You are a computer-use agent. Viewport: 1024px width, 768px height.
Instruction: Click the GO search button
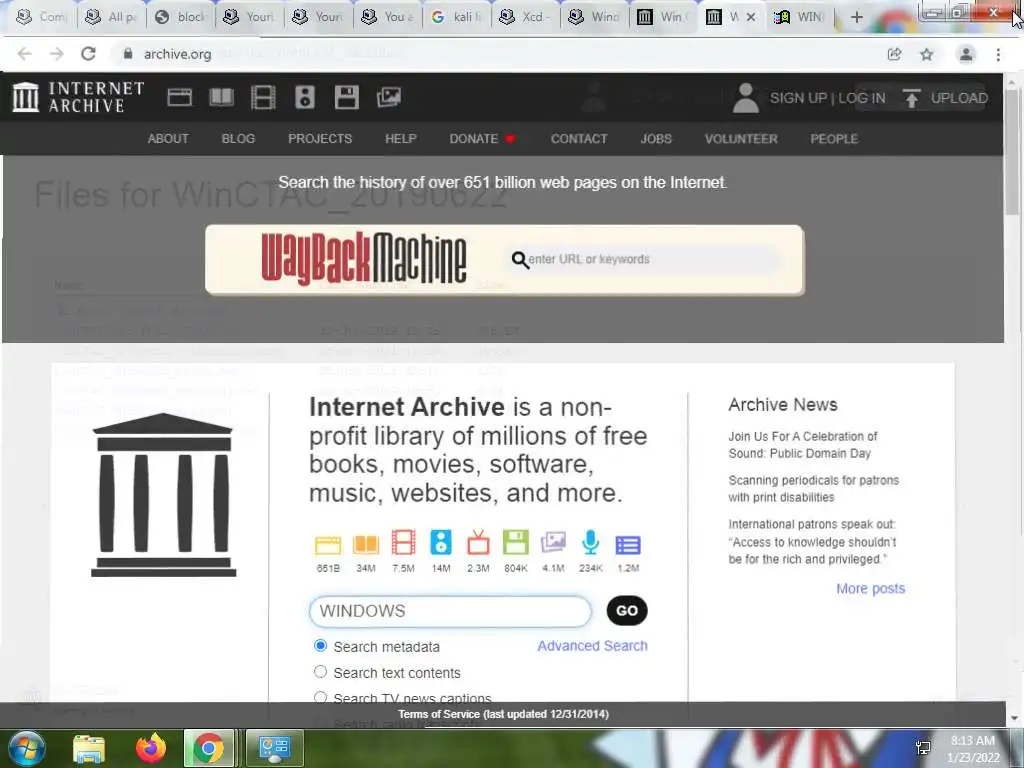pos(627,611)
